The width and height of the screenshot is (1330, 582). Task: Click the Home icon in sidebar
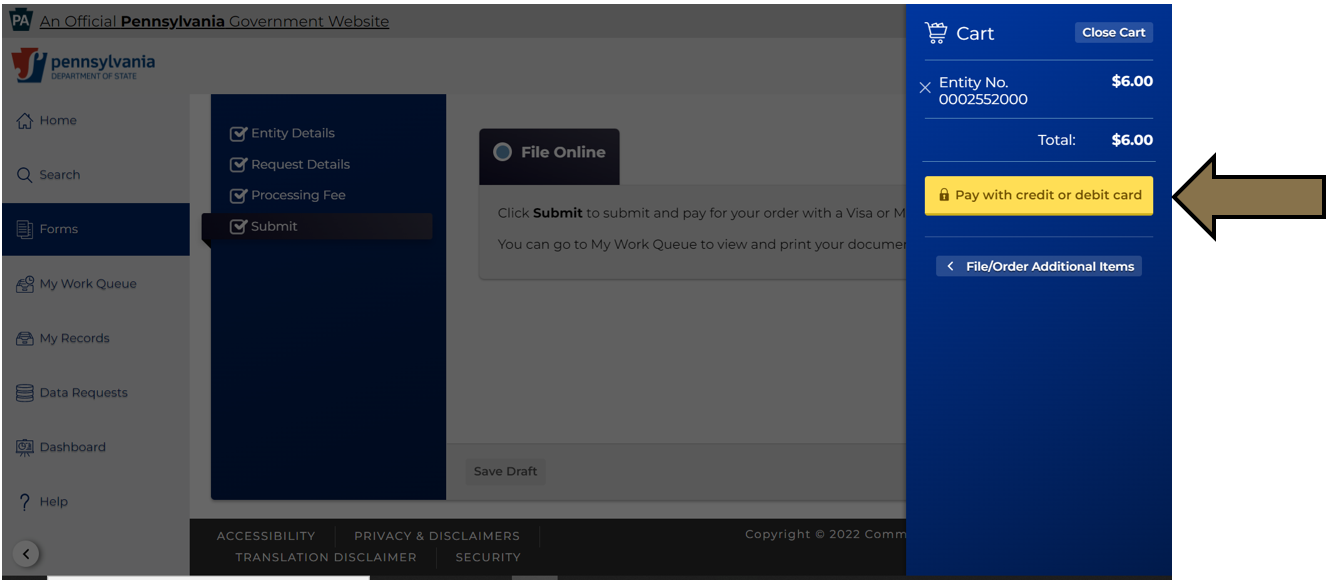click(x=25, y=121)
